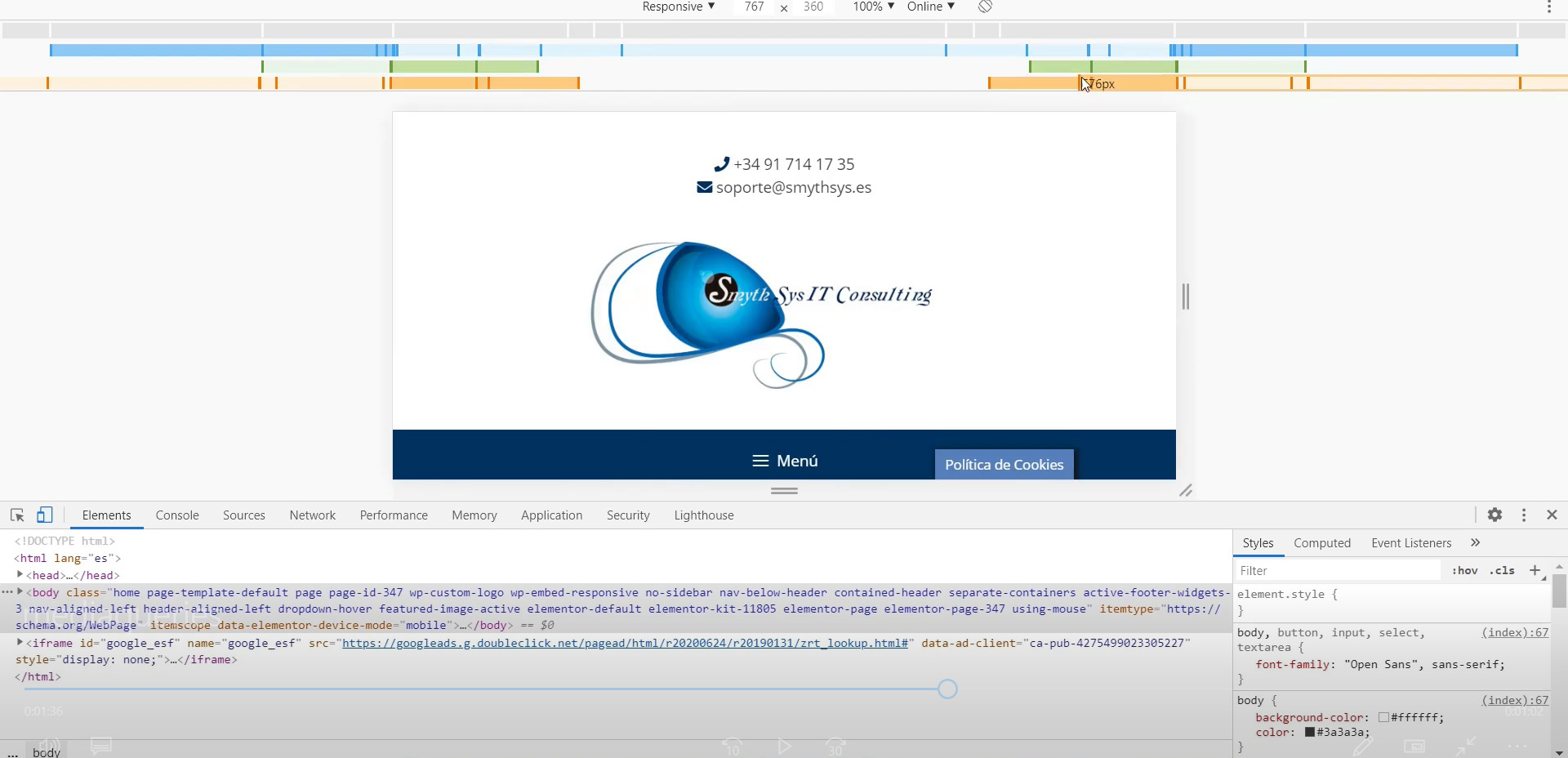Click the new style rule plus icon
The image size is (1568, 758).
coord(1535,570)
